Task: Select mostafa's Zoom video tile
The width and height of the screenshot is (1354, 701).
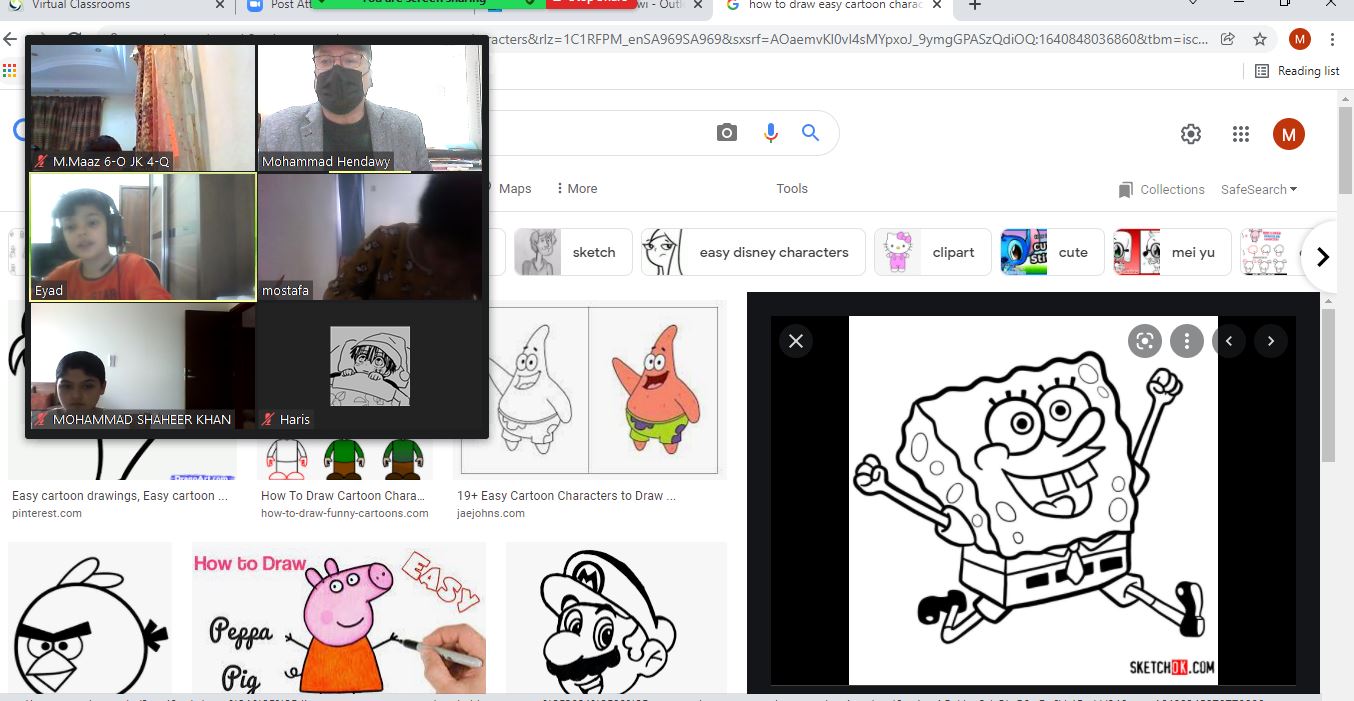Action: tap(370, 237)
